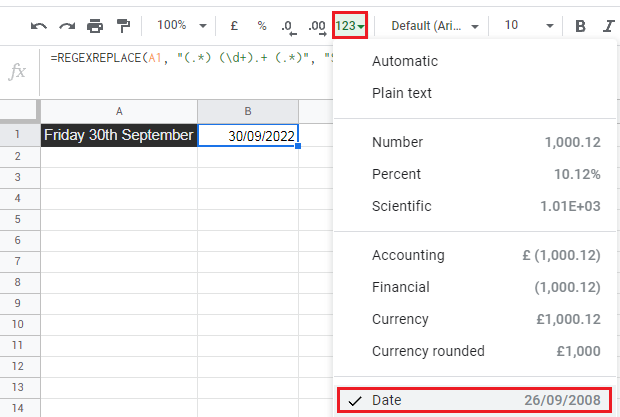Viewport: 620px width, 417px height.
Task: Click cell B1 showing 30/09/2022
Action: pos(248,136)
